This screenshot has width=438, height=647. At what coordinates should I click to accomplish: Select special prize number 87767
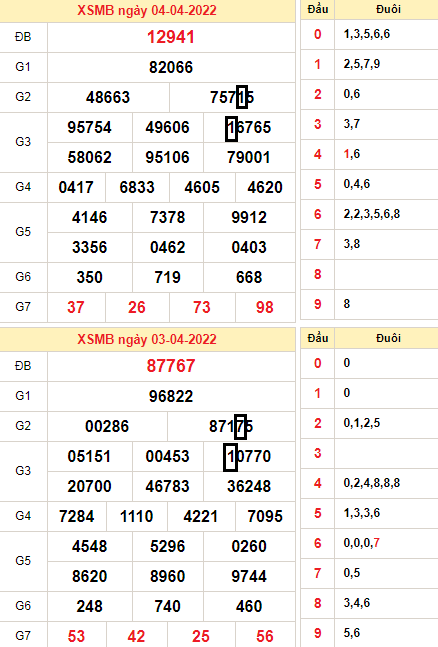pyautogui.click(x=171, y=366)
